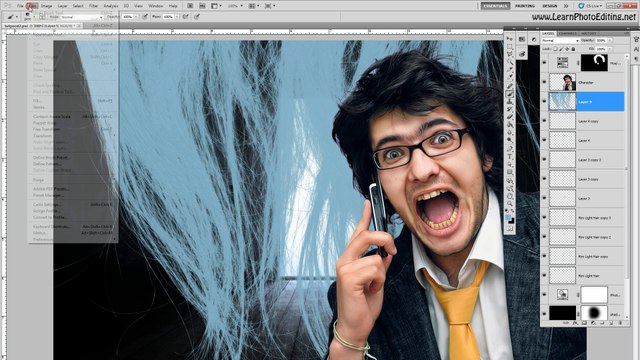Image resolution: width=640 pixels, height=360 pixels.
Task: Click the Add layer style fx icon
Action: [575, 323]
